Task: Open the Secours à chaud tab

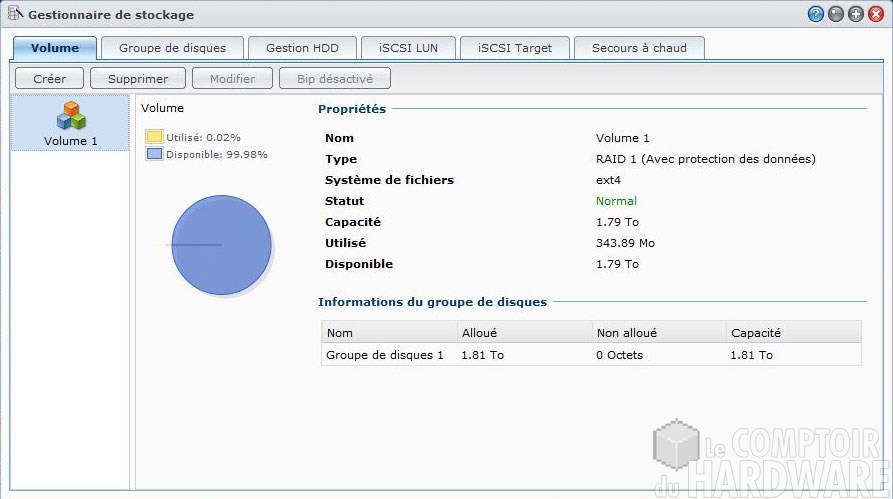Action: (x=639, y=48)
